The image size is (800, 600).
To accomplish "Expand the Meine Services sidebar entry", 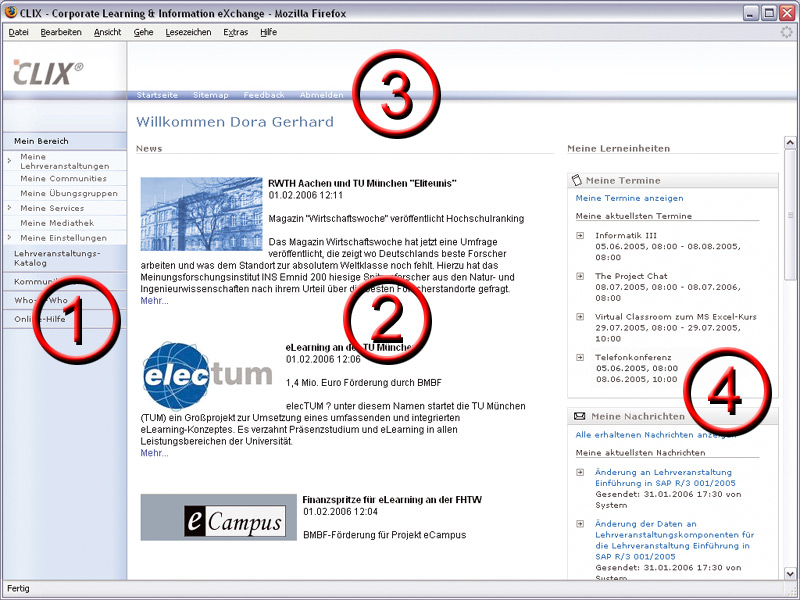I will pyautogui.click(x=8, y=209).
